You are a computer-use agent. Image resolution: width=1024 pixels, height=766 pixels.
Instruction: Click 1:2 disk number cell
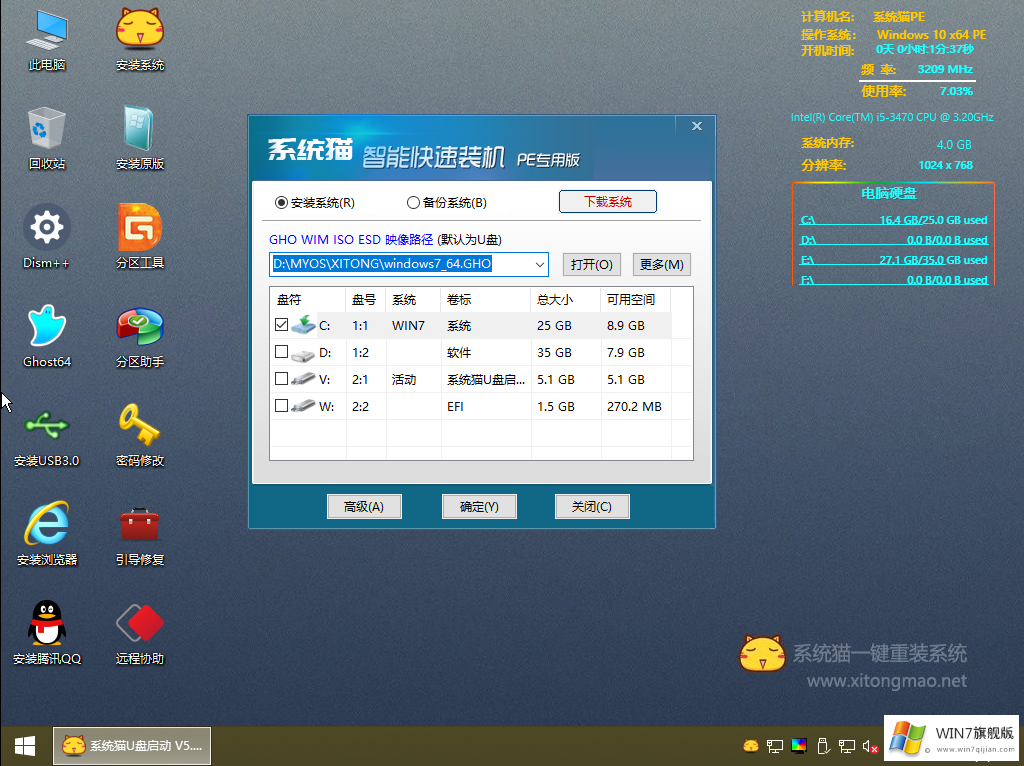(x=360, y=353)
